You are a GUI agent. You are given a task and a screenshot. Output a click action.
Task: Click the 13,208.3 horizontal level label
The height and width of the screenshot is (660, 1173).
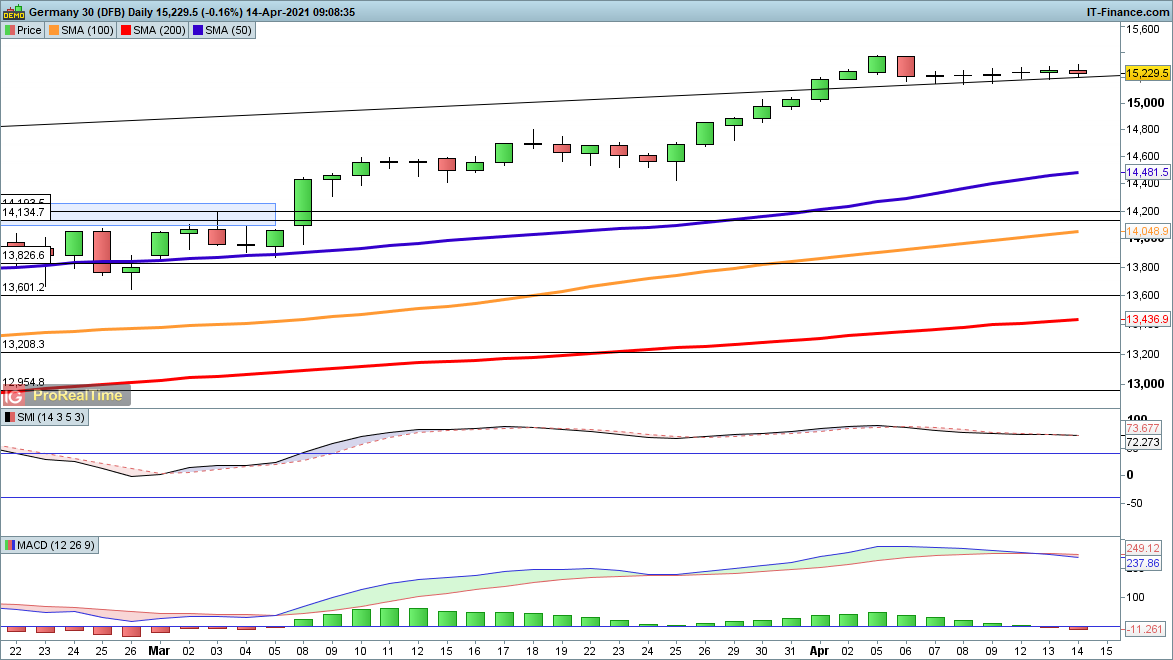click(x=24, y=343)
